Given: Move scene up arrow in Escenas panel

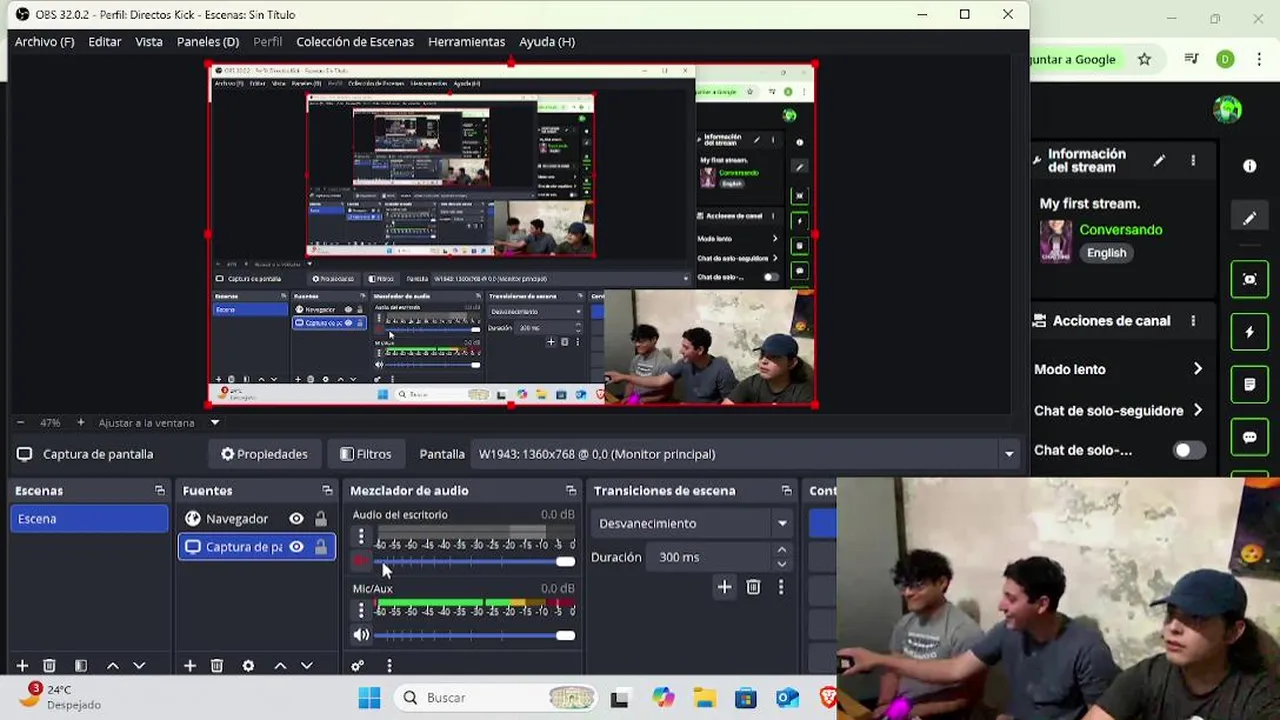Looking at the screenshot, I should 112,666.
